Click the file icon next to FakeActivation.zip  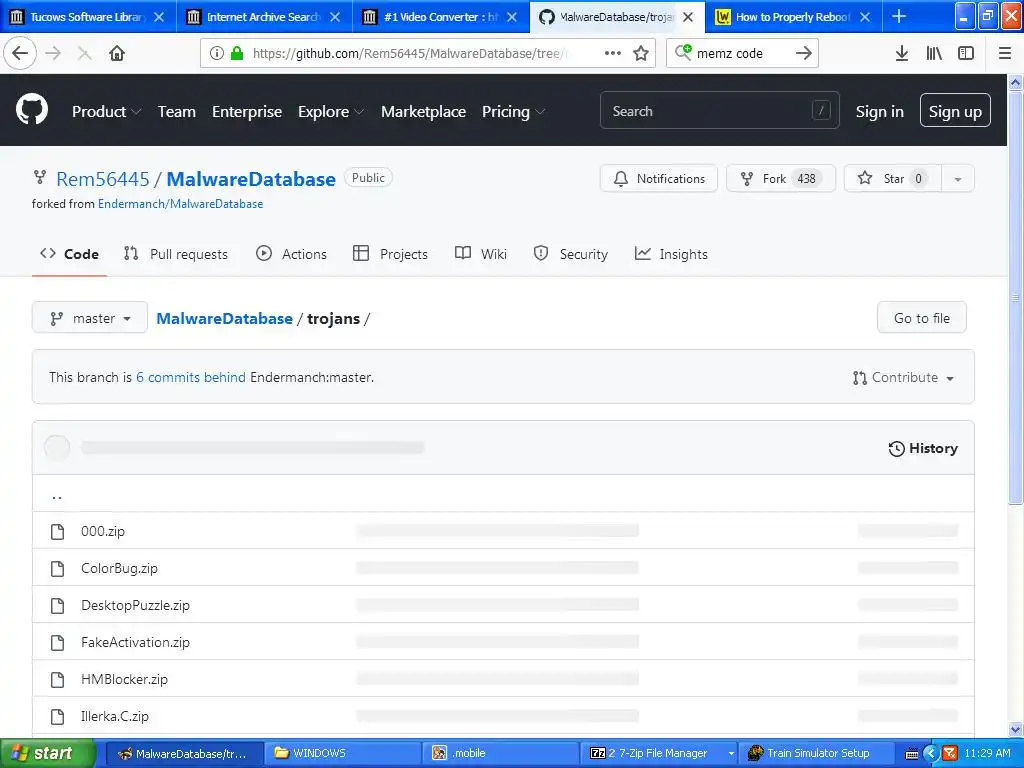[57, 643]
